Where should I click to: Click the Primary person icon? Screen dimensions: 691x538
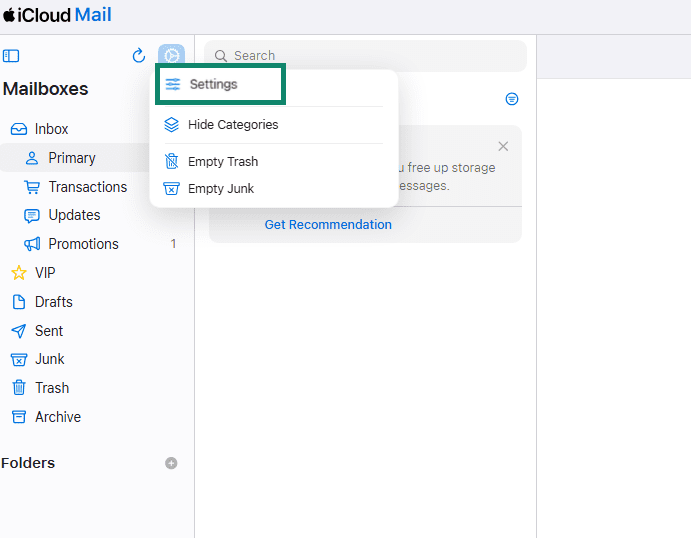pyautogui.click(x=32, y=158)
